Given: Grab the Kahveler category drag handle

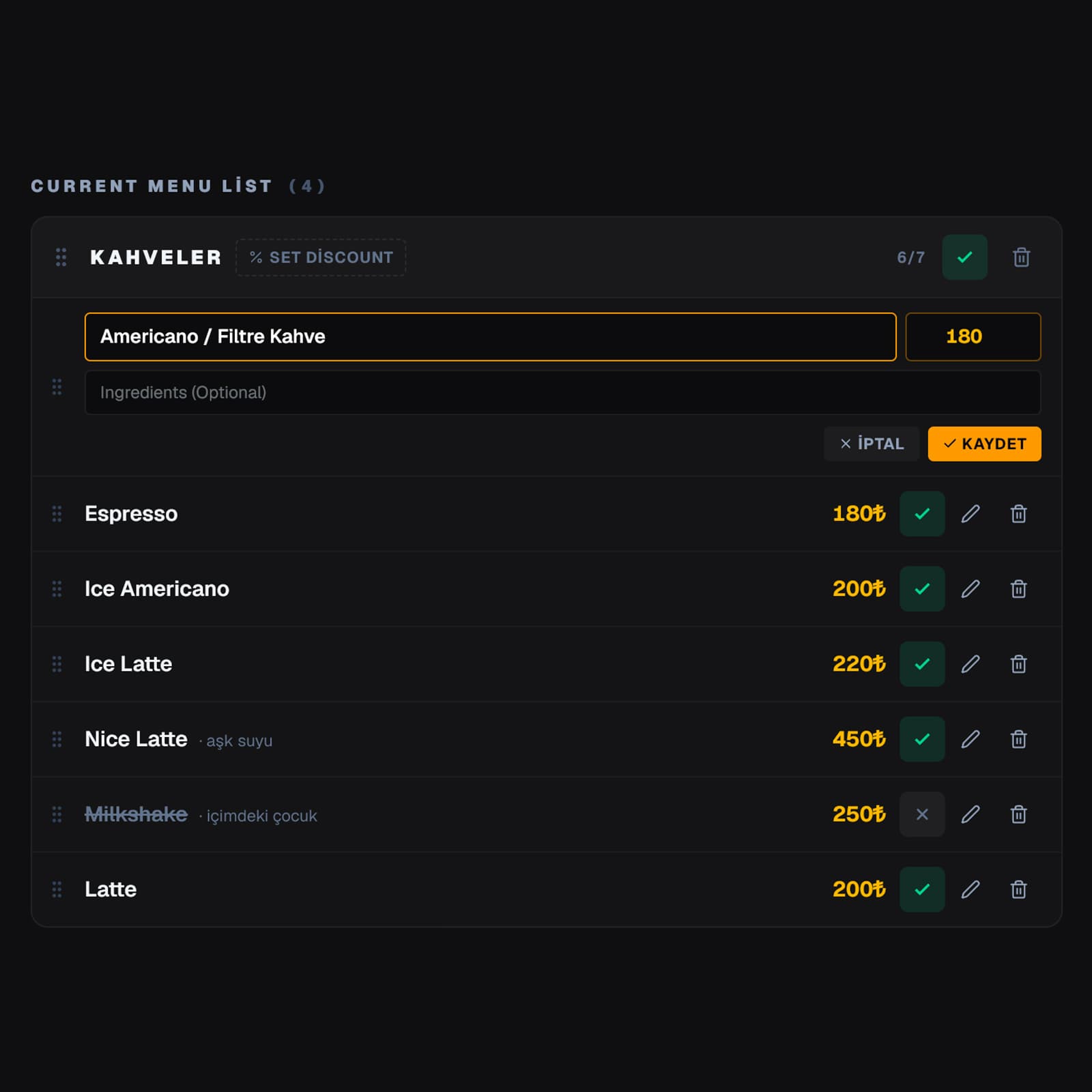Looking at the screenshot, I should 61,257.
